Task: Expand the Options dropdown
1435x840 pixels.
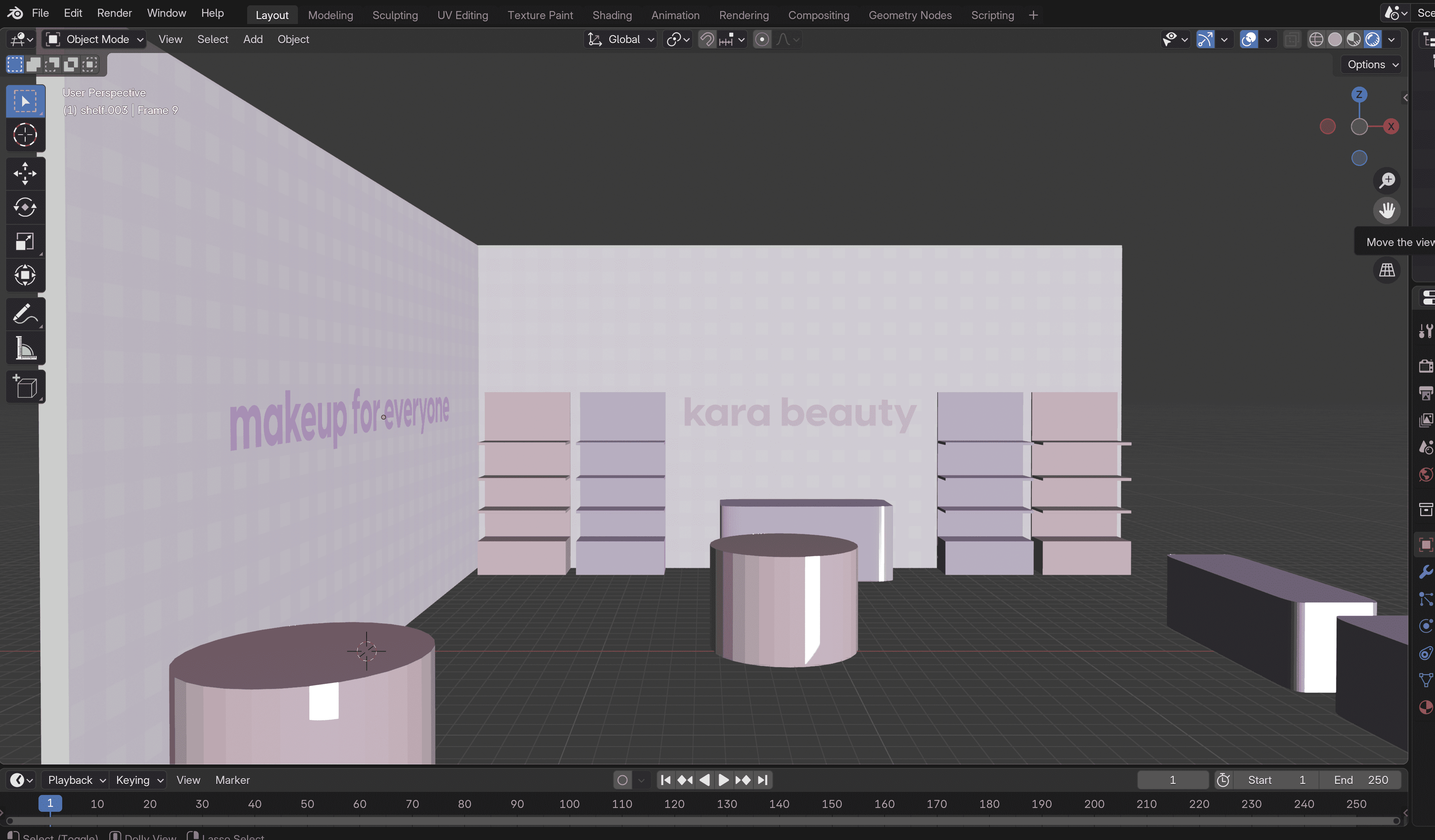Action: [x=1372, y=64]
